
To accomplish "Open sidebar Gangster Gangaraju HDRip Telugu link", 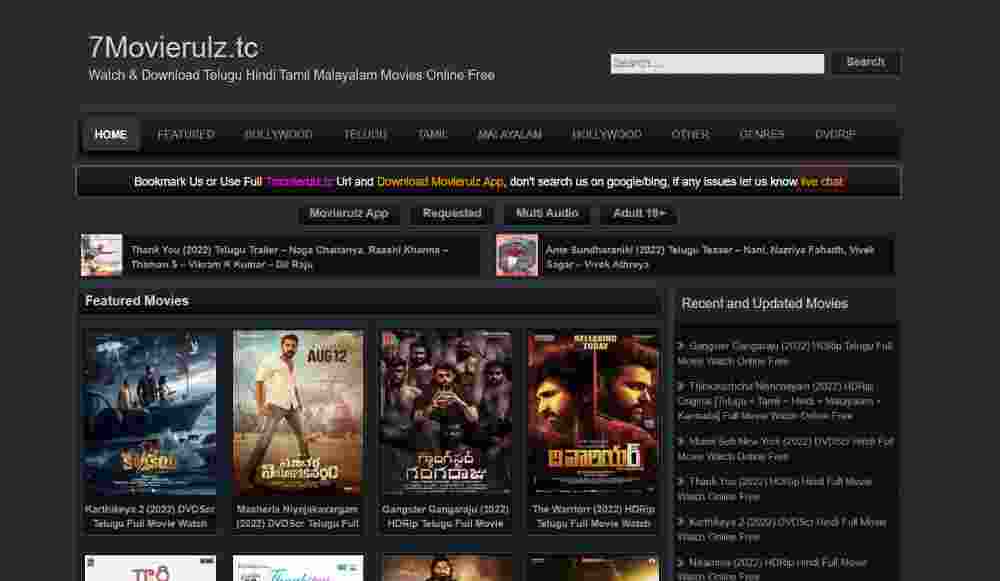I will [785, 354].
